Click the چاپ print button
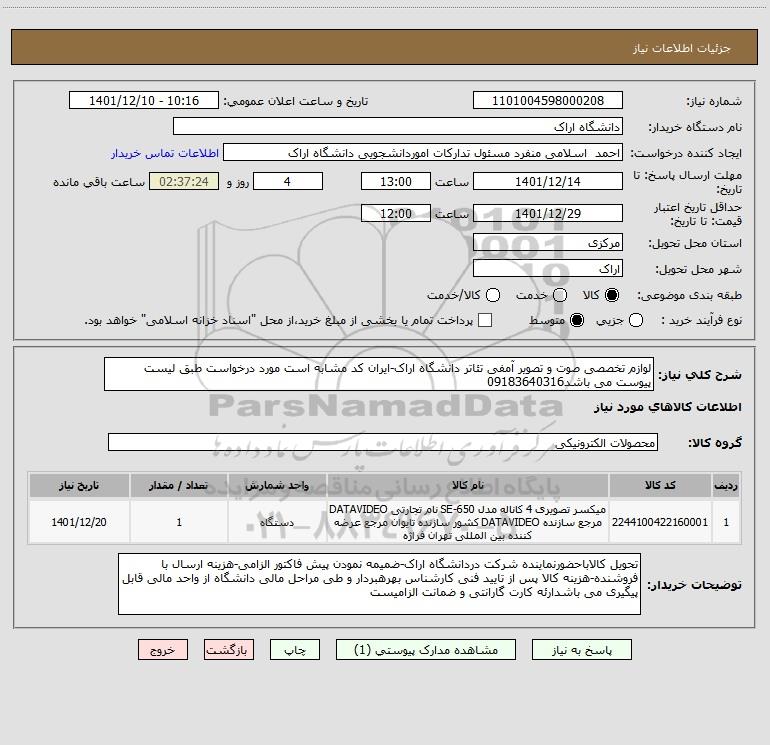 coord(295,650)
